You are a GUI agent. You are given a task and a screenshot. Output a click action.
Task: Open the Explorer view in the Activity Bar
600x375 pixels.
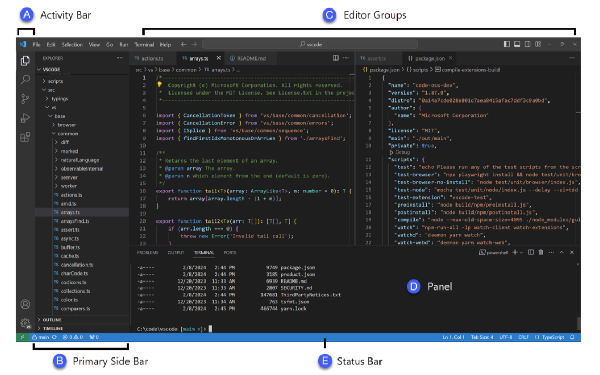tap(25, 61)
